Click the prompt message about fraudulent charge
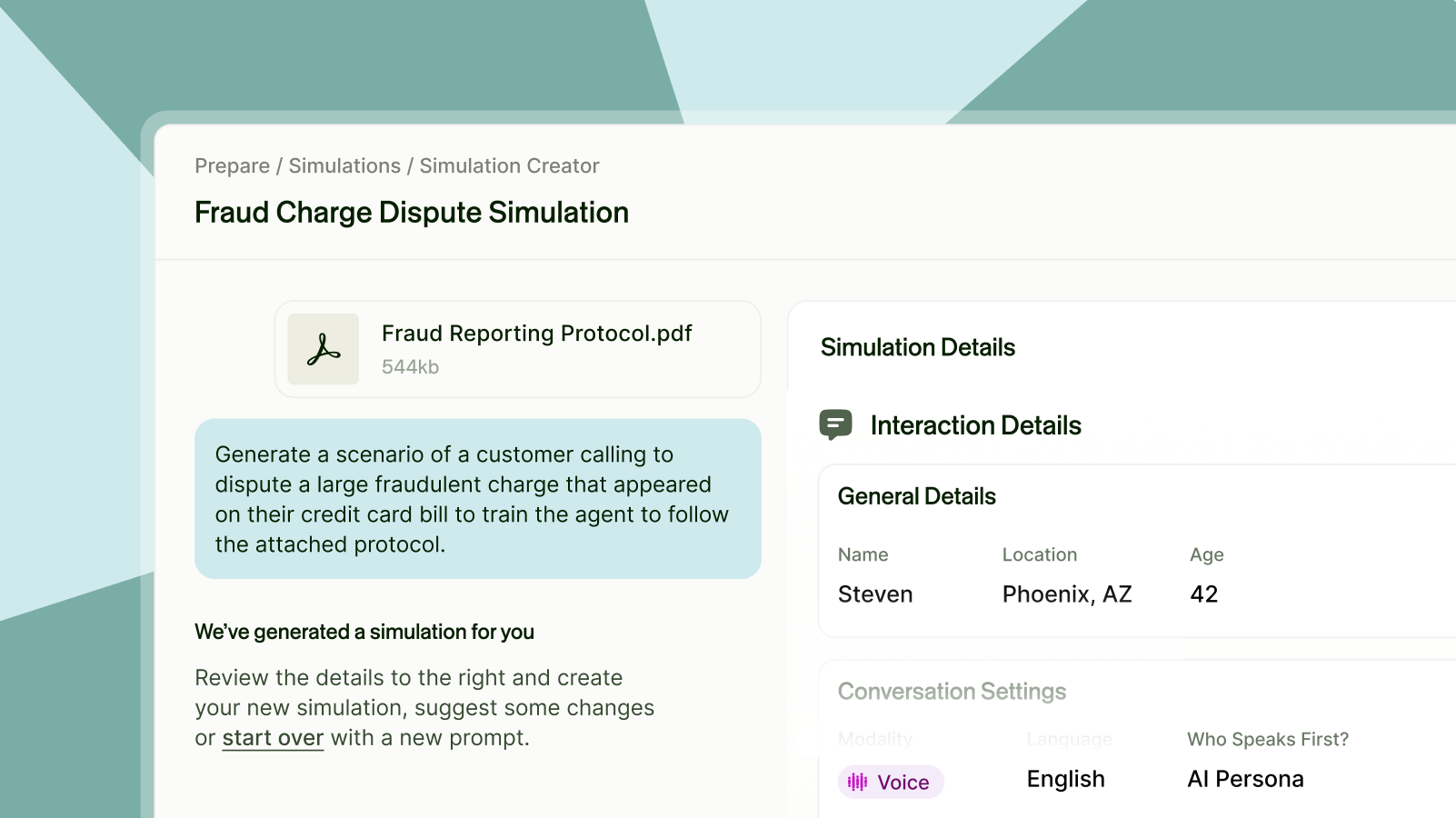The width and height of the screenshot is (1456, 818). 478,499
